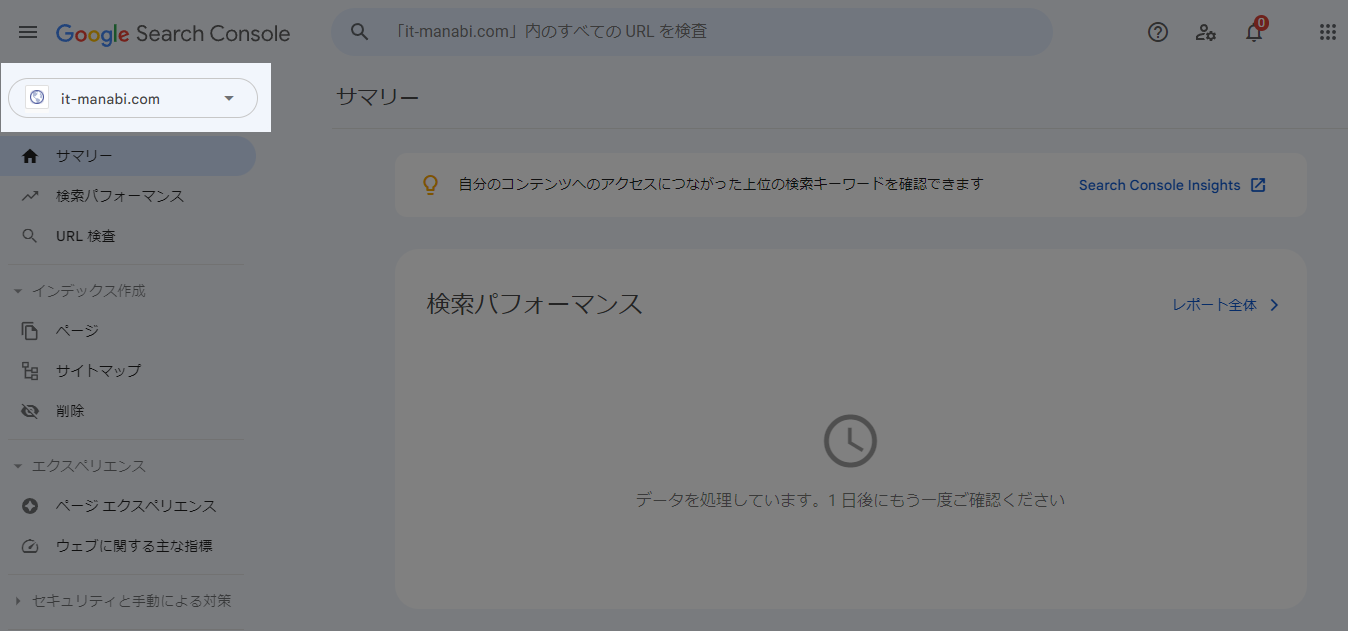Click the URL inspection search field
This screenshot has width=1348, height=631.
[690, 31]
